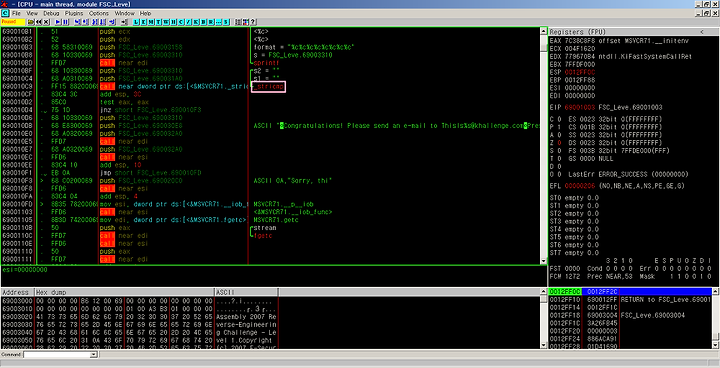Click the < arrow in Registers header
Viewport: 720px width, 368px height.
(x=701, y=32)
